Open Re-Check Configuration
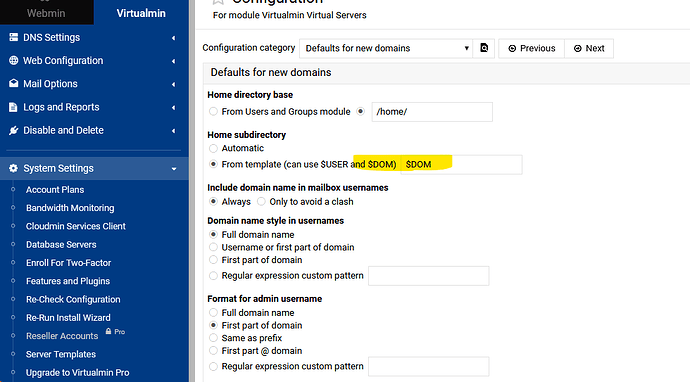The width and height of the screenshot is (690, 382). tap(73, 299)
